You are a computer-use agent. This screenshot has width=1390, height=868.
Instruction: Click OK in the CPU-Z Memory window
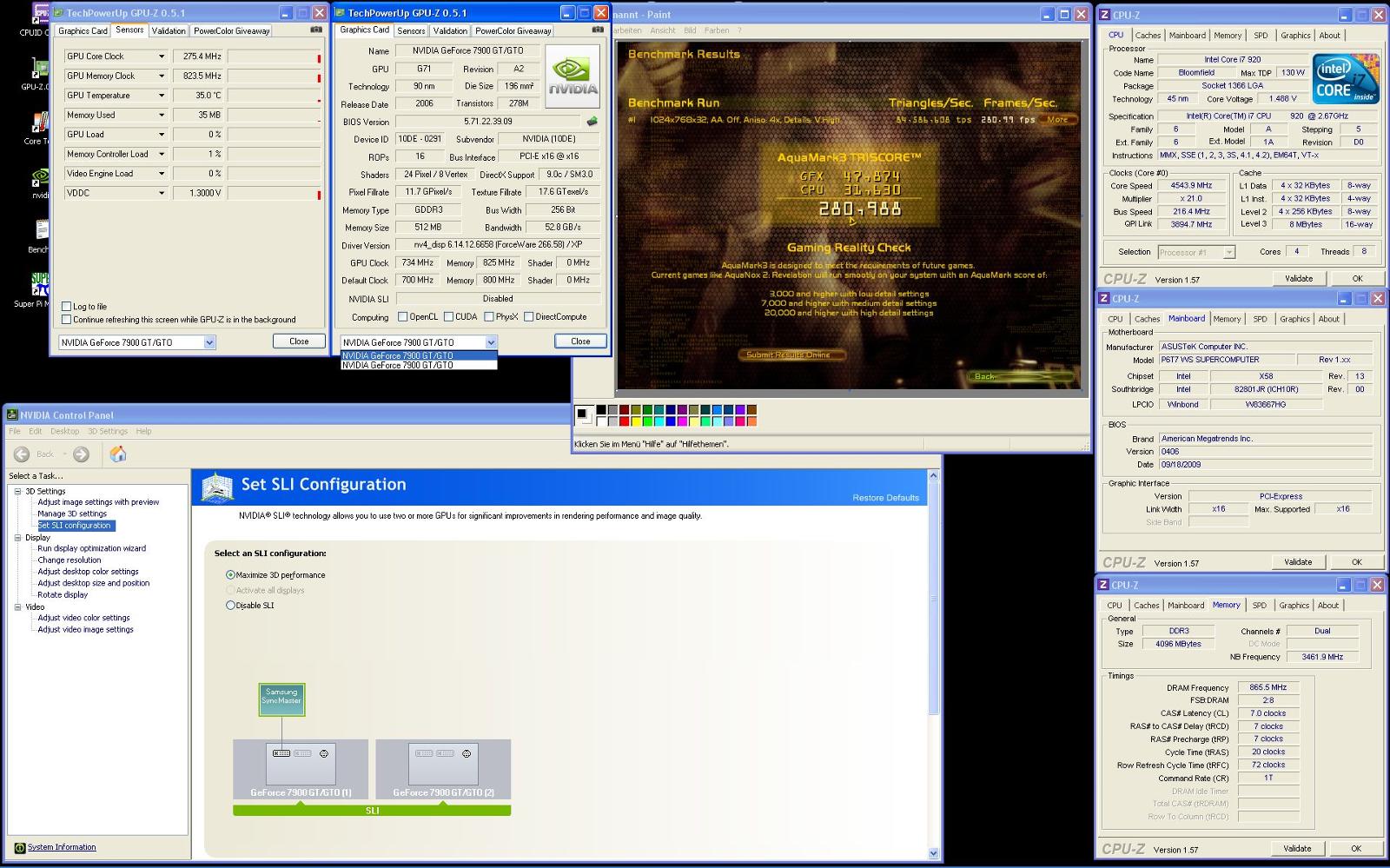click(x=1356, y=849)
